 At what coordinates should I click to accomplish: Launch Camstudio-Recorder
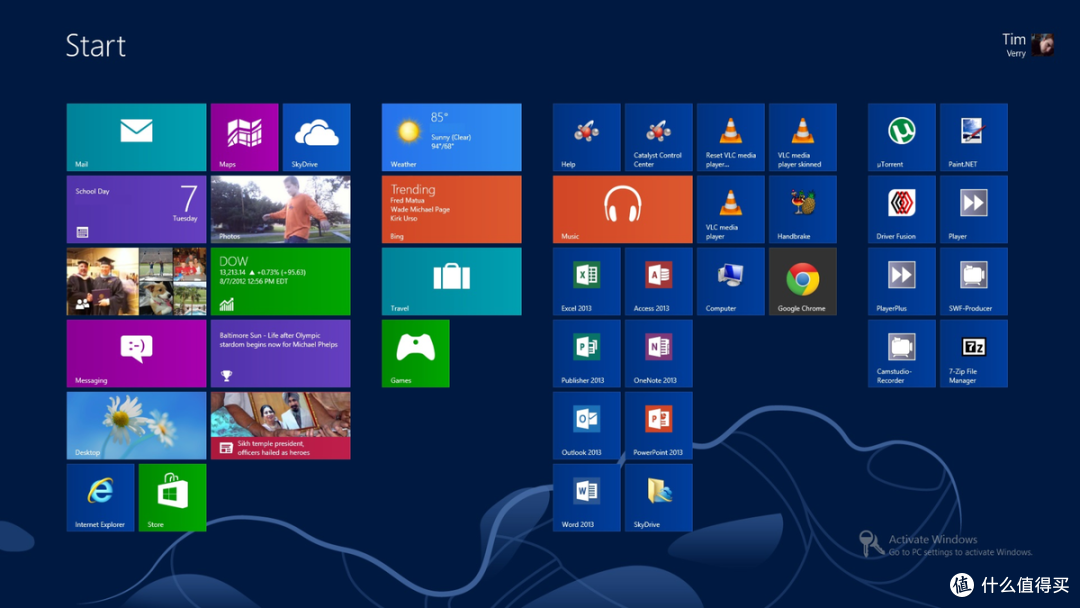click(x=902, y=353)
